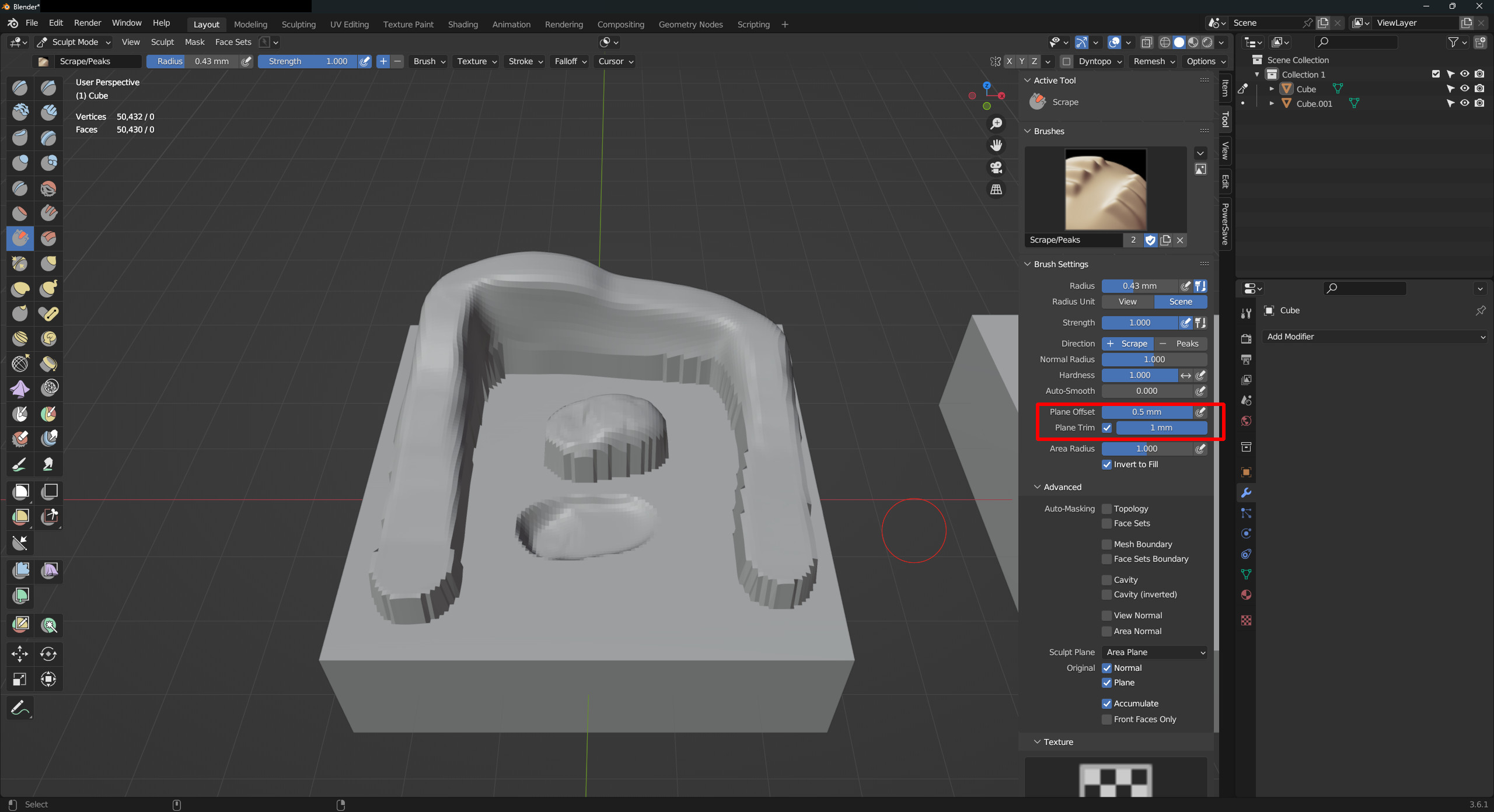Hide Cube.001 in viewport via eye icon

[x=1465, y=103]
